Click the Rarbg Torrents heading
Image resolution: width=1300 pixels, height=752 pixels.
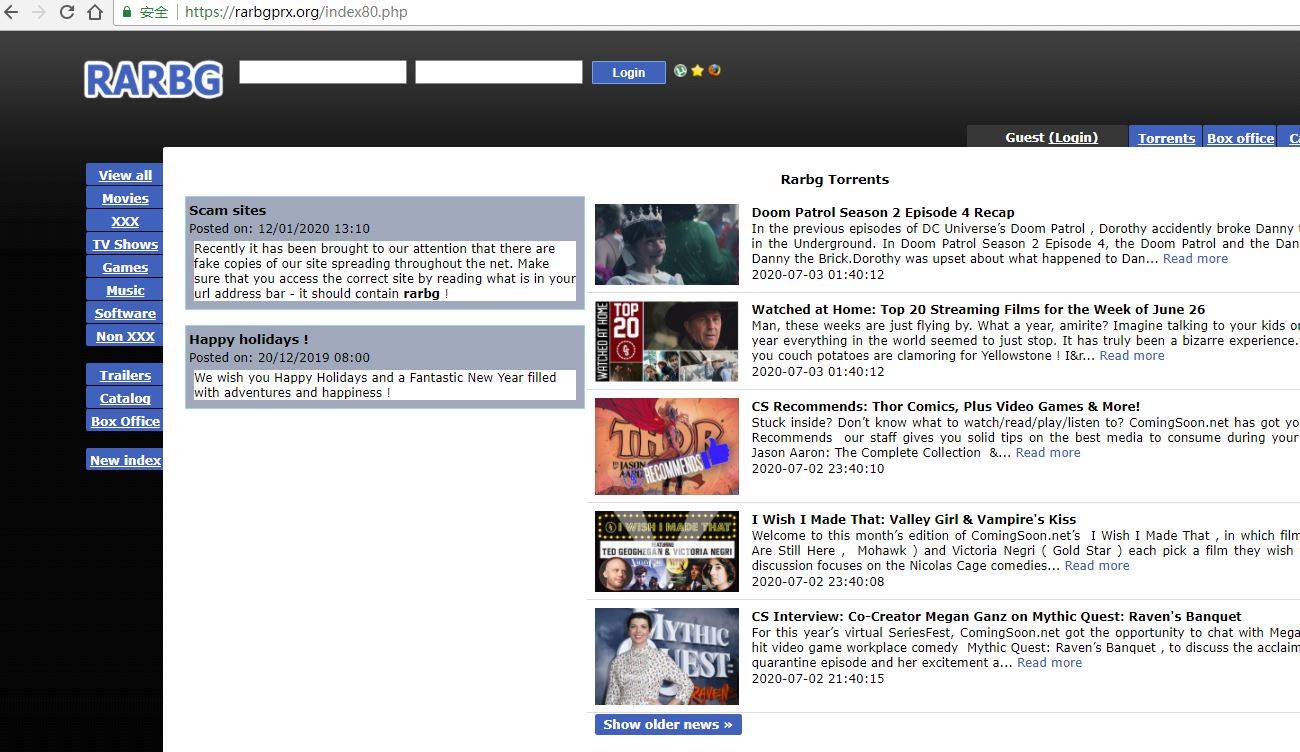pyautogui.click(x=835, y=179)
